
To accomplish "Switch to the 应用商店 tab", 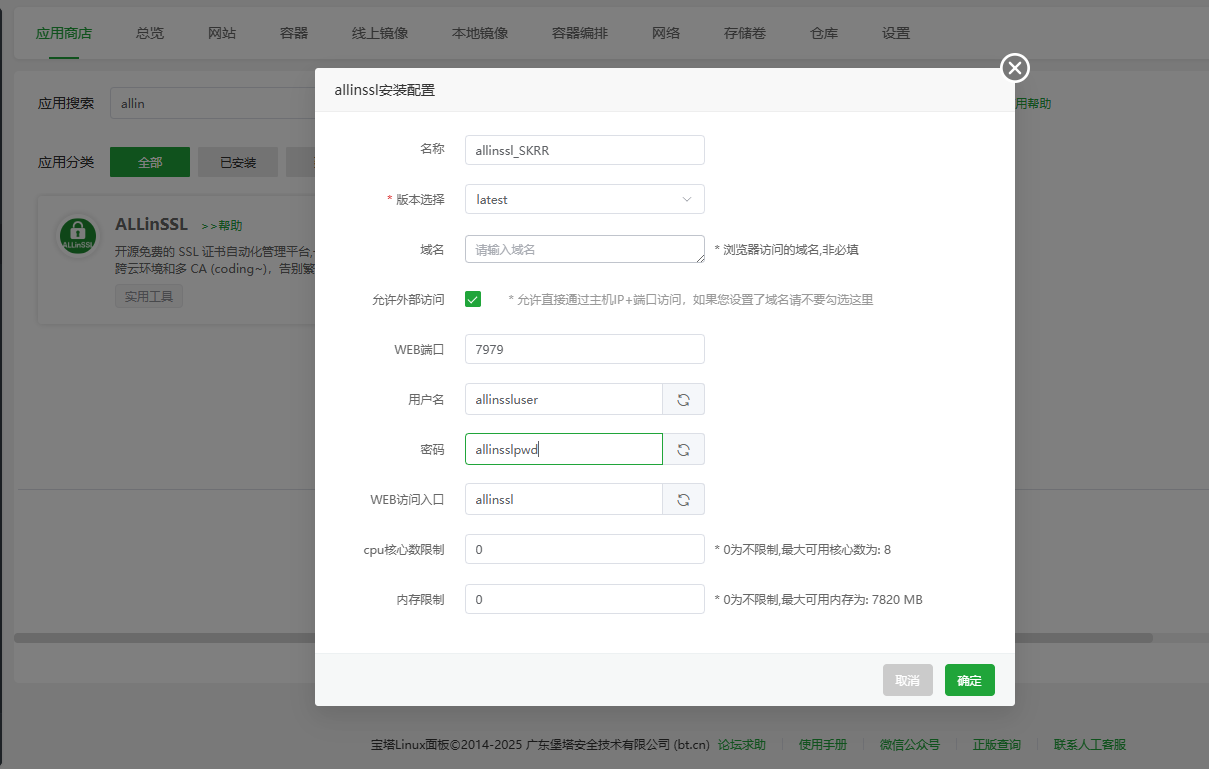I will pyautogui.click(x=64, y=33).
